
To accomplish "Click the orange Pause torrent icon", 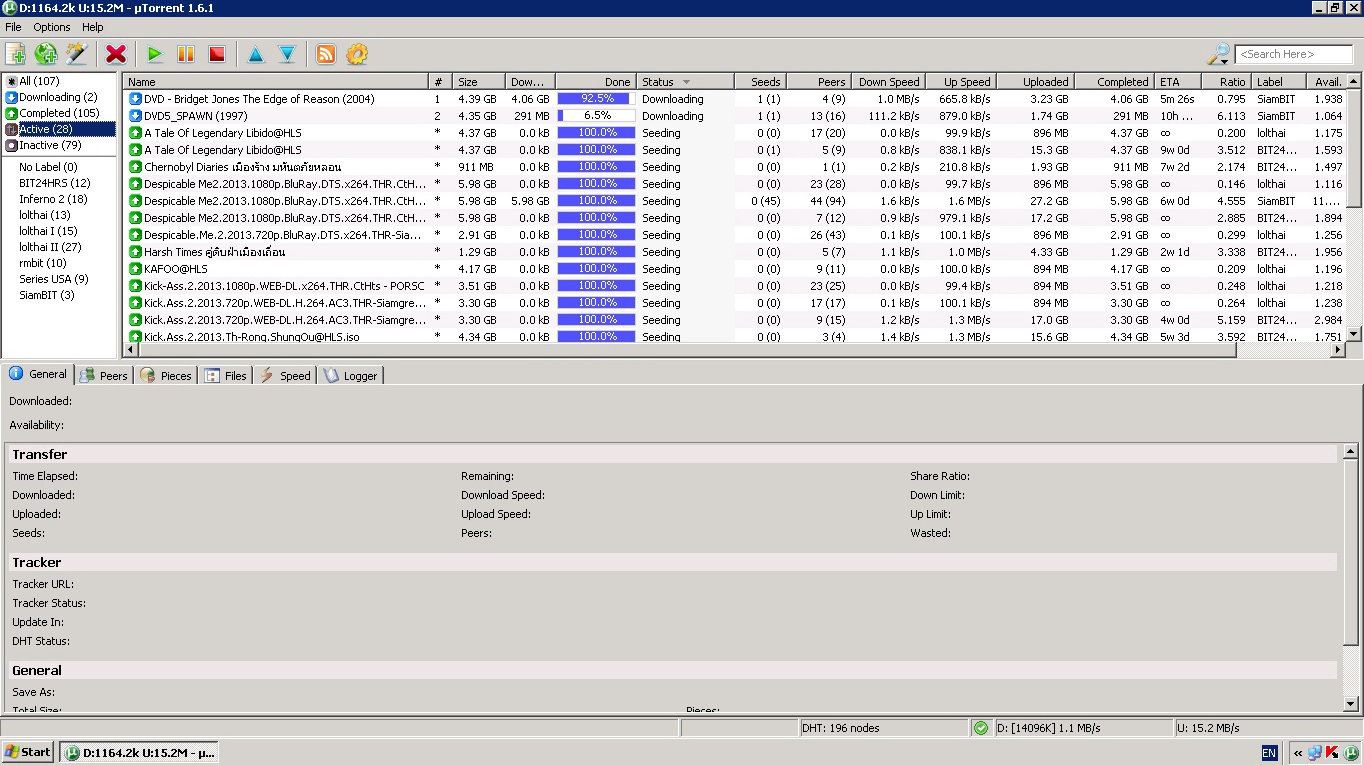I will tap(186, 54).
